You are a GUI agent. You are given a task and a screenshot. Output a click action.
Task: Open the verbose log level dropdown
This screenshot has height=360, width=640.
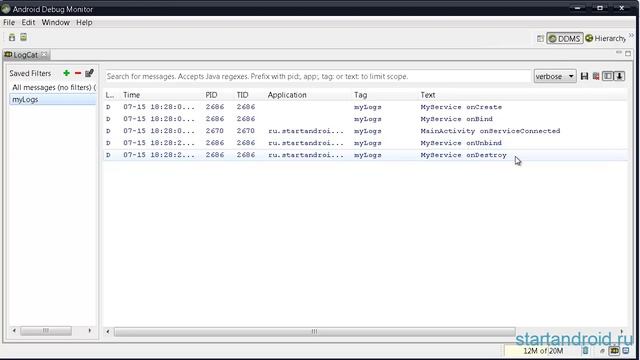pyautogui.click(x=555, y=76)
